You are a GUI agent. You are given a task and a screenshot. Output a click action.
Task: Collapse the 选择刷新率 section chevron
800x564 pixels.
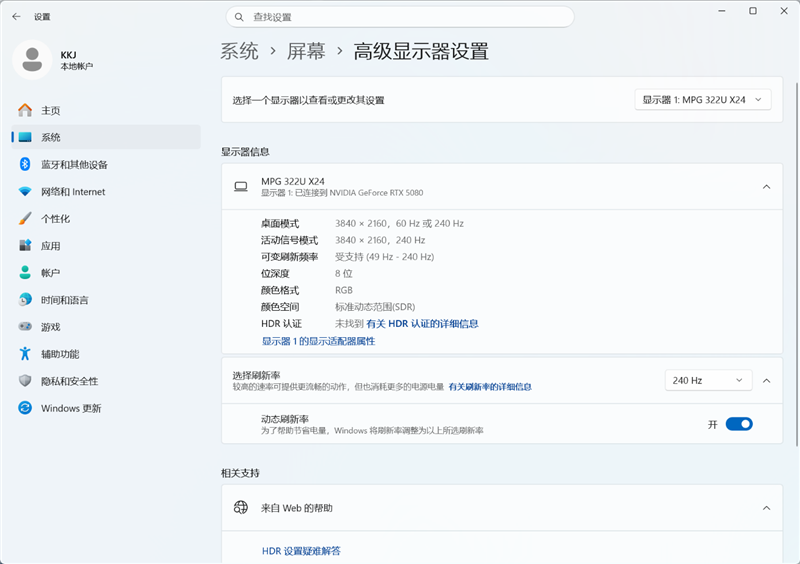766,381
